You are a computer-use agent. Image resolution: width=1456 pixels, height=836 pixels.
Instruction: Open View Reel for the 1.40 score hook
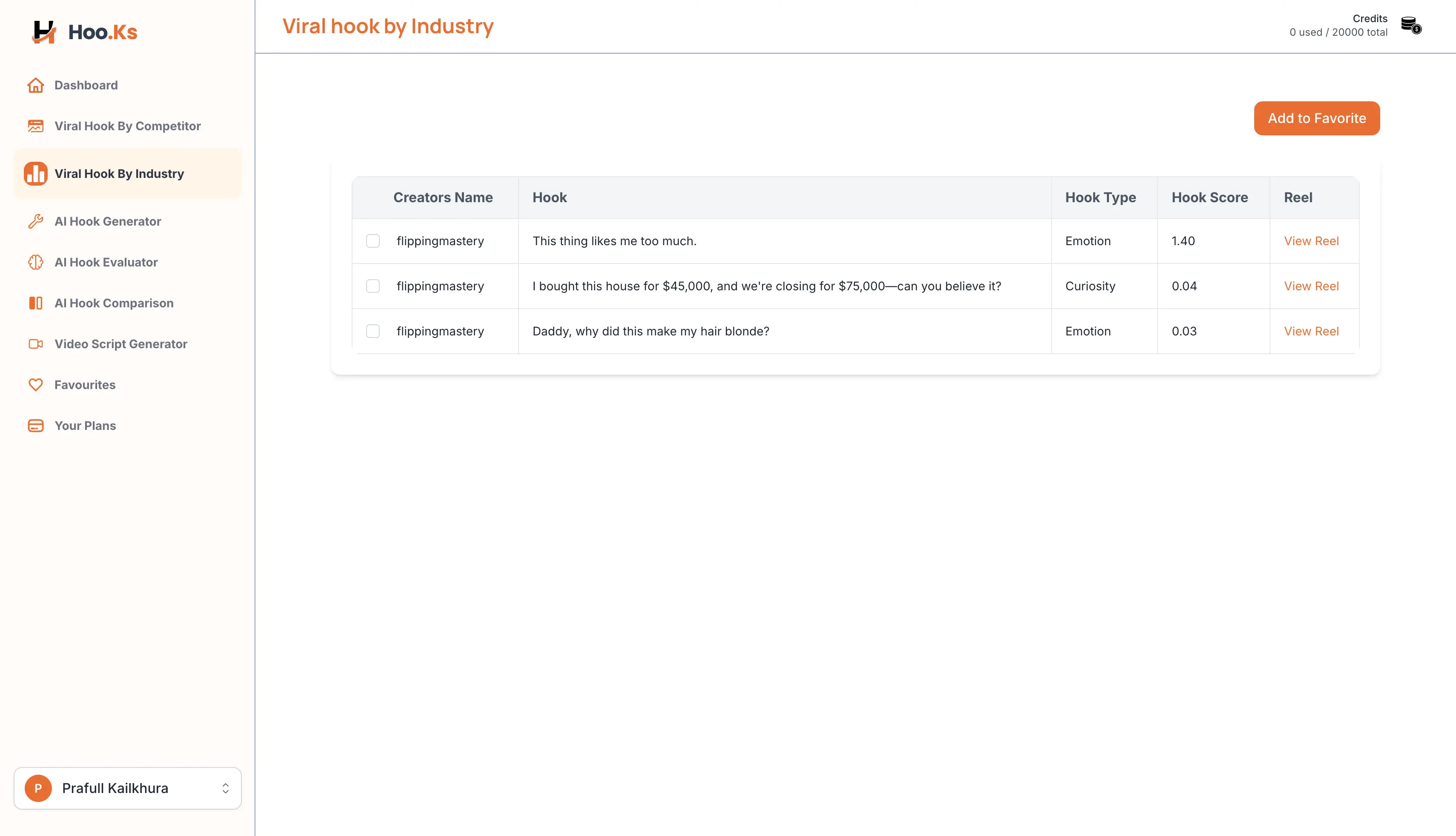[1311, 241]
